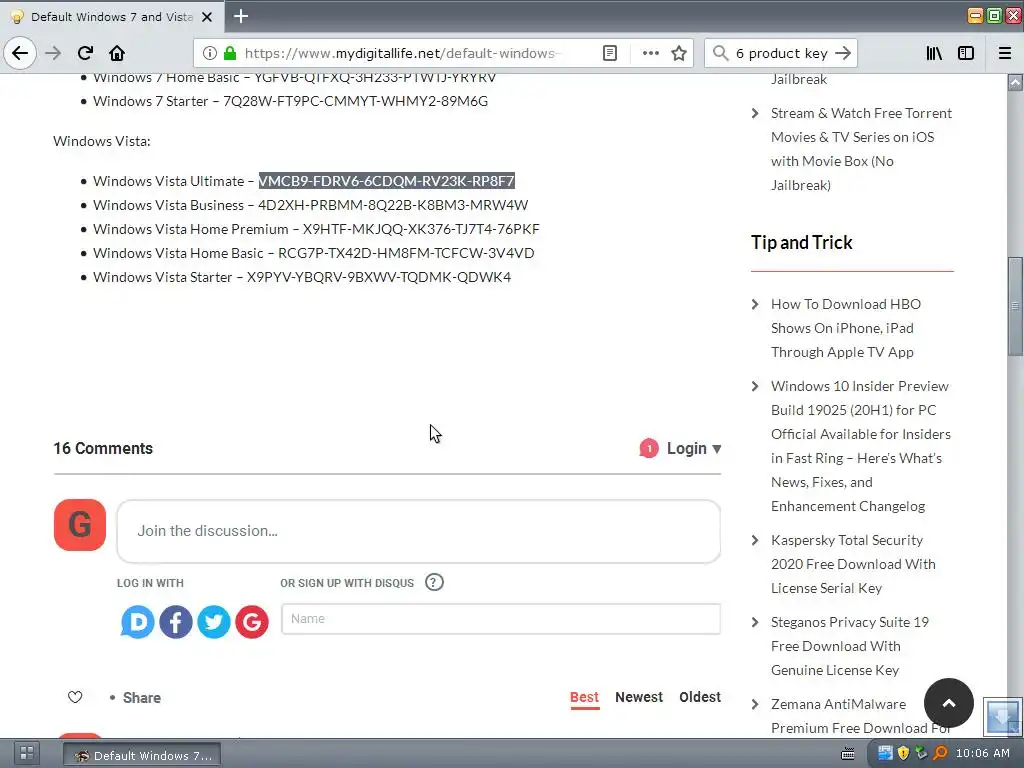Click the Name input field
1024x768 pixels.
[x=501, y=618]
